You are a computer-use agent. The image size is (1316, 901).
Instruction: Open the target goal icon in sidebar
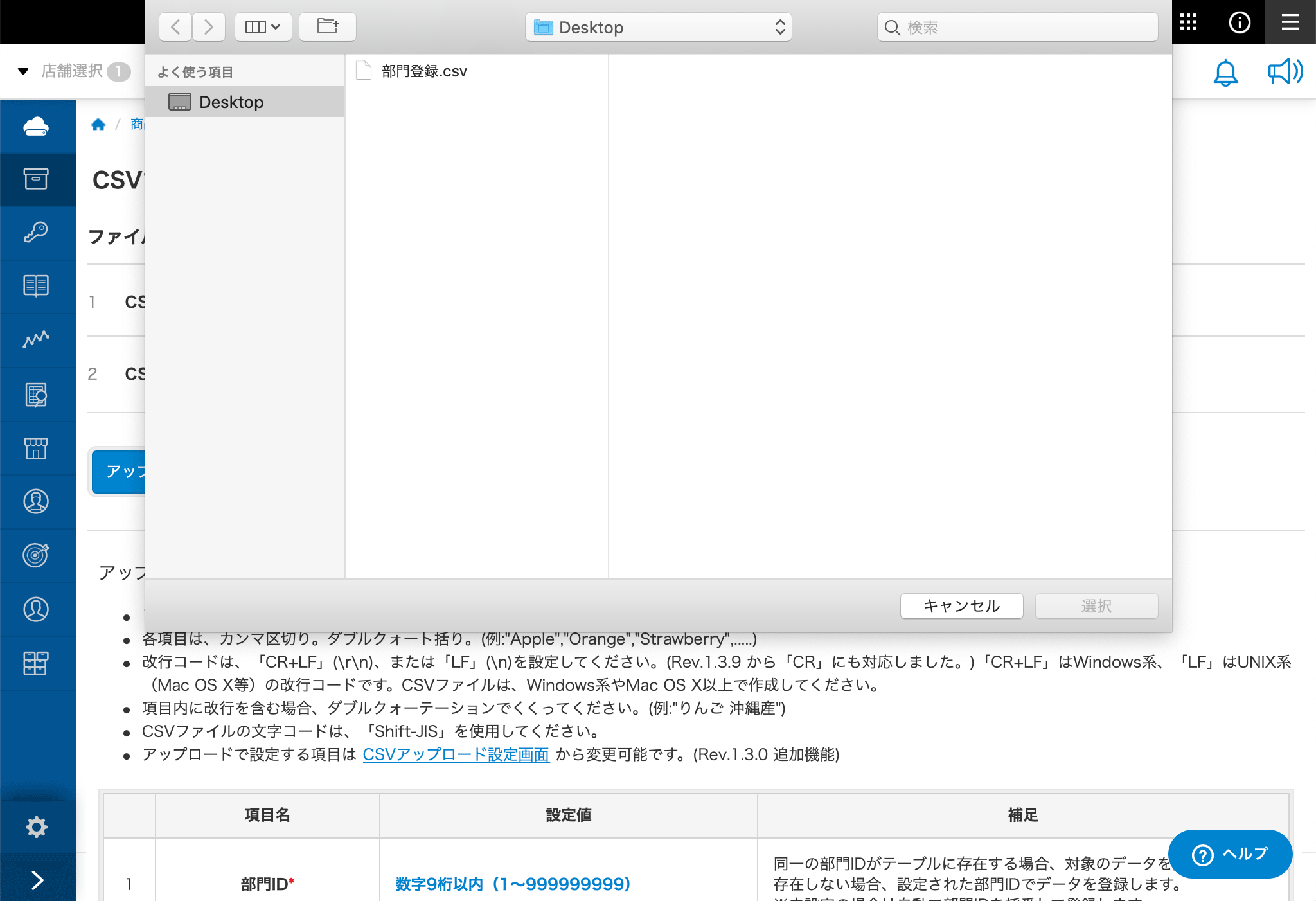point(37,555)
